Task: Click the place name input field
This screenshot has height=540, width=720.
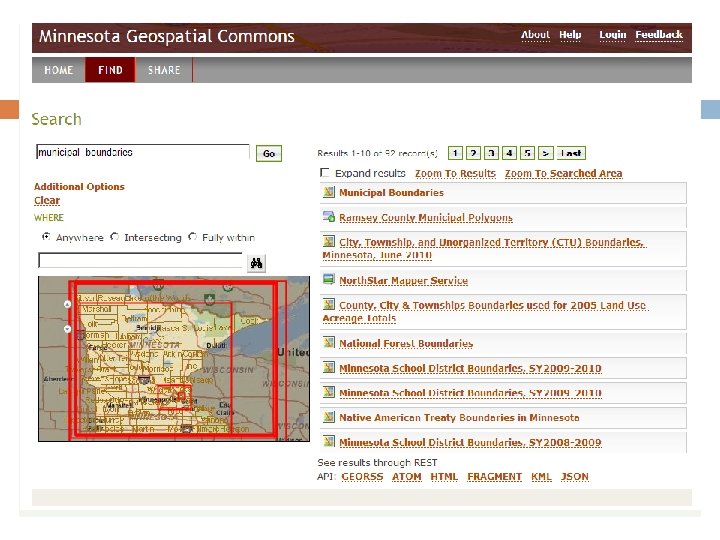Action: [141, 260]
